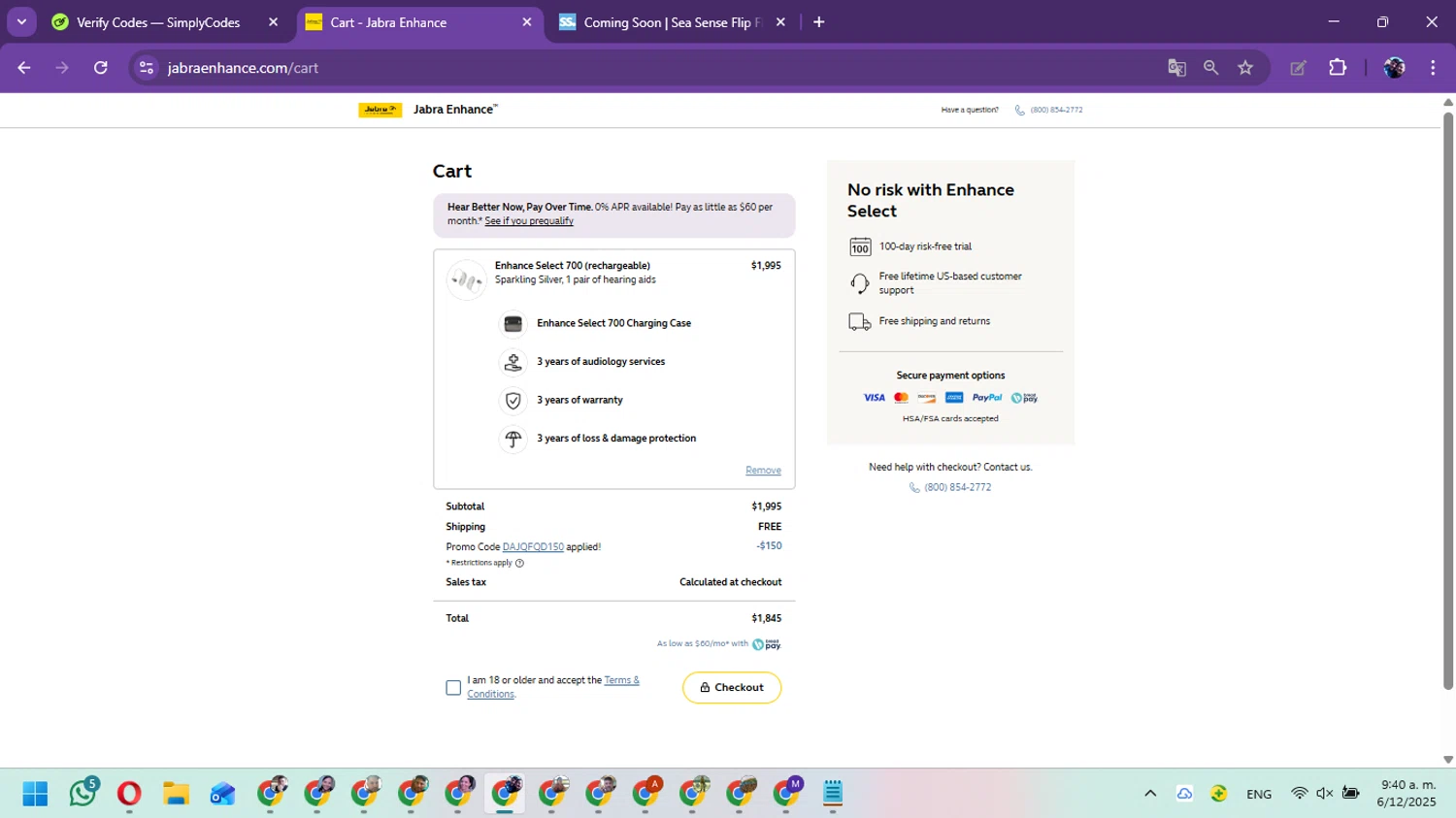1456x818 pixels.
Task: Open the Chrome three-dot menu
Action: (x=1433, y=68)
